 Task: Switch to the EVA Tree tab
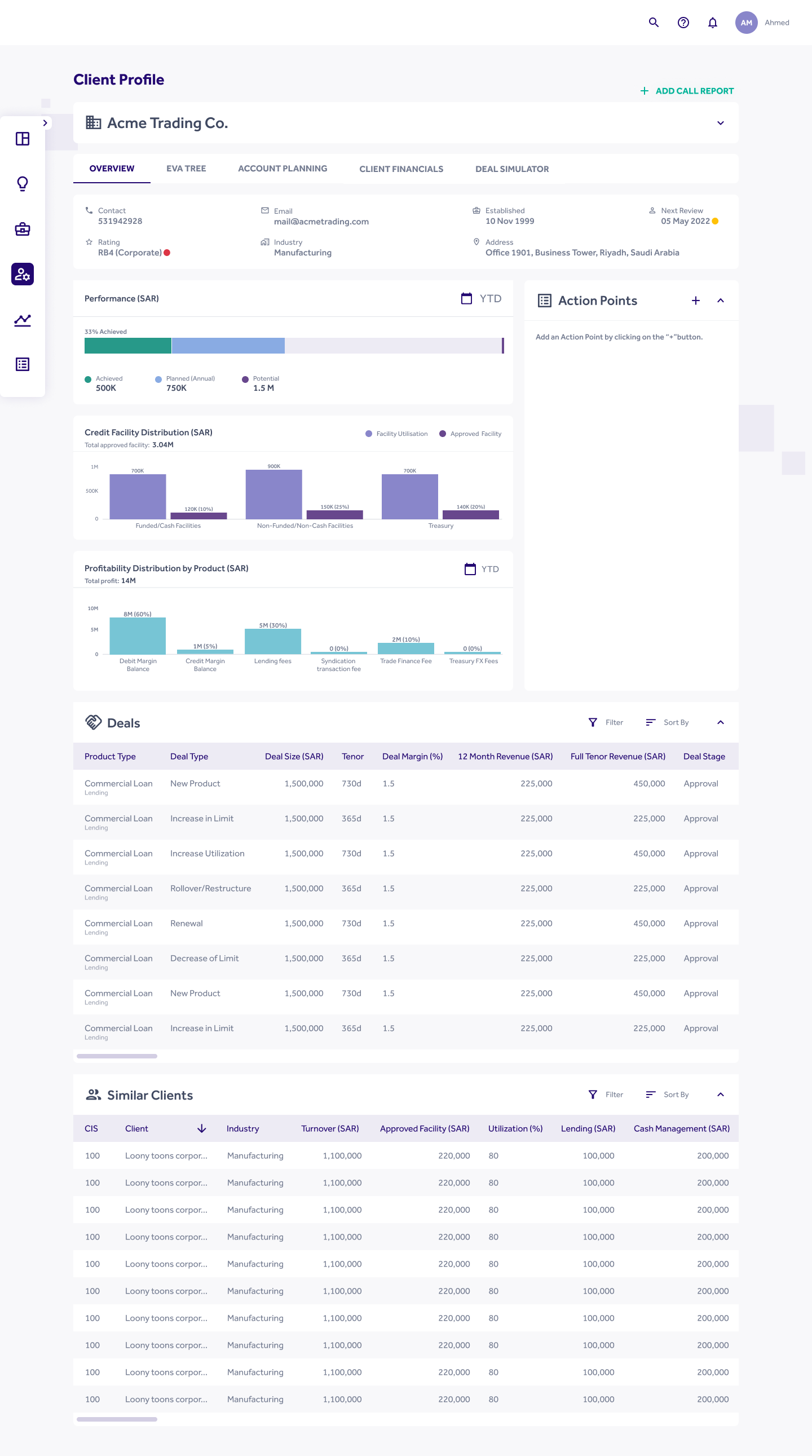pyautogui.click(x=186, y=169)
